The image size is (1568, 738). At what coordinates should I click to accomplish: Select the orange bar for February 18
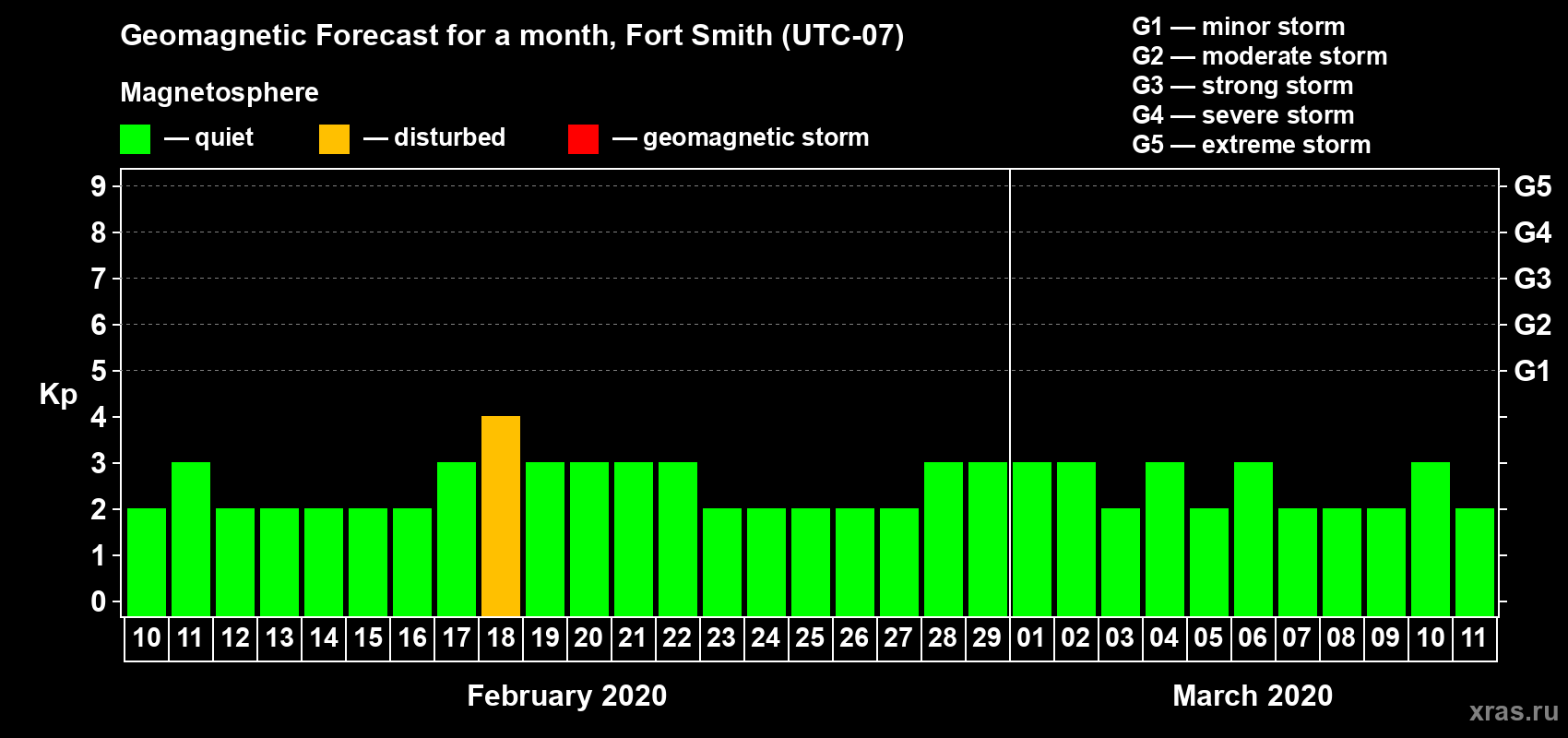tap(501, 516)
